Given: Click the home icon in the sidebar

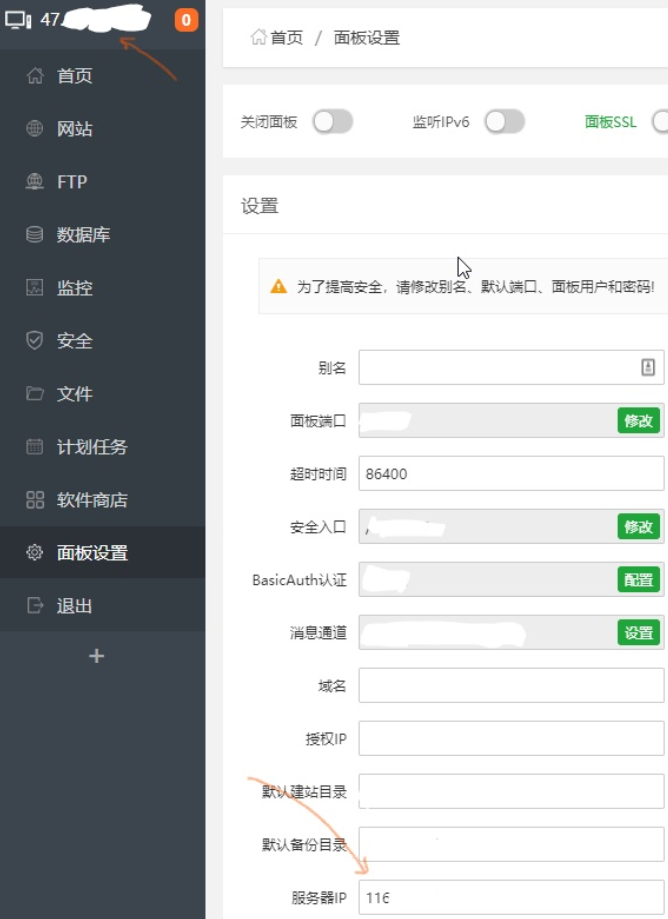Looking at the screenshot, I should coord(35,76).
